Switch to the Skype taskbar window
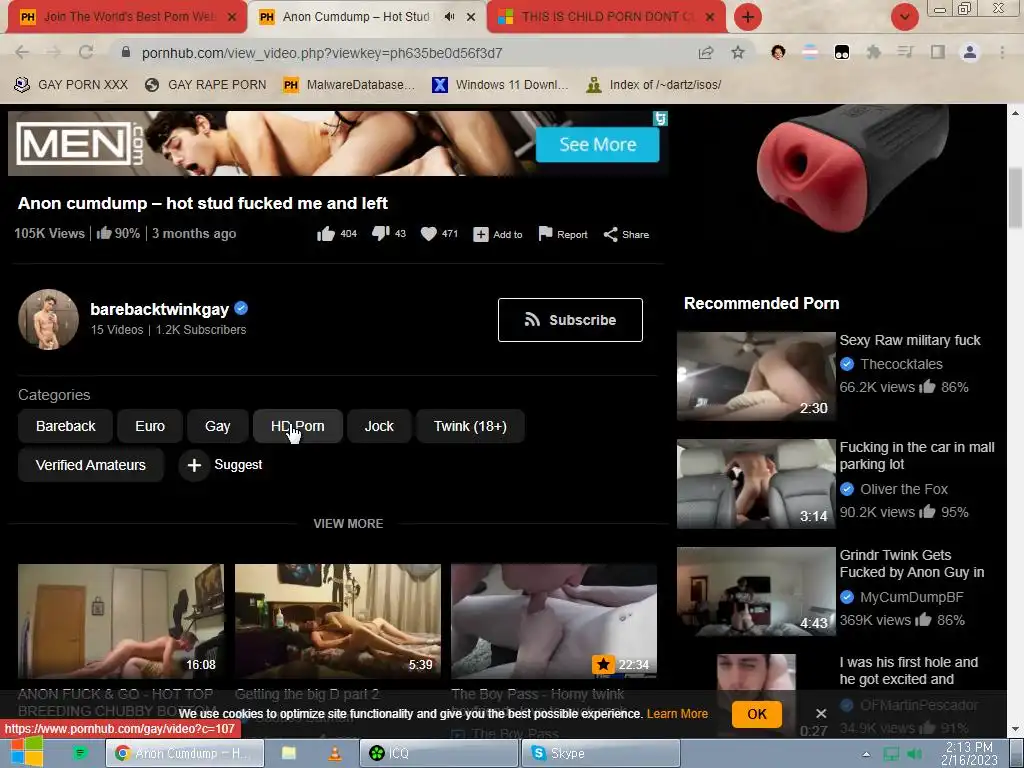The height and width of the screenshot is (768, 1024). click(x=600, y=754)
